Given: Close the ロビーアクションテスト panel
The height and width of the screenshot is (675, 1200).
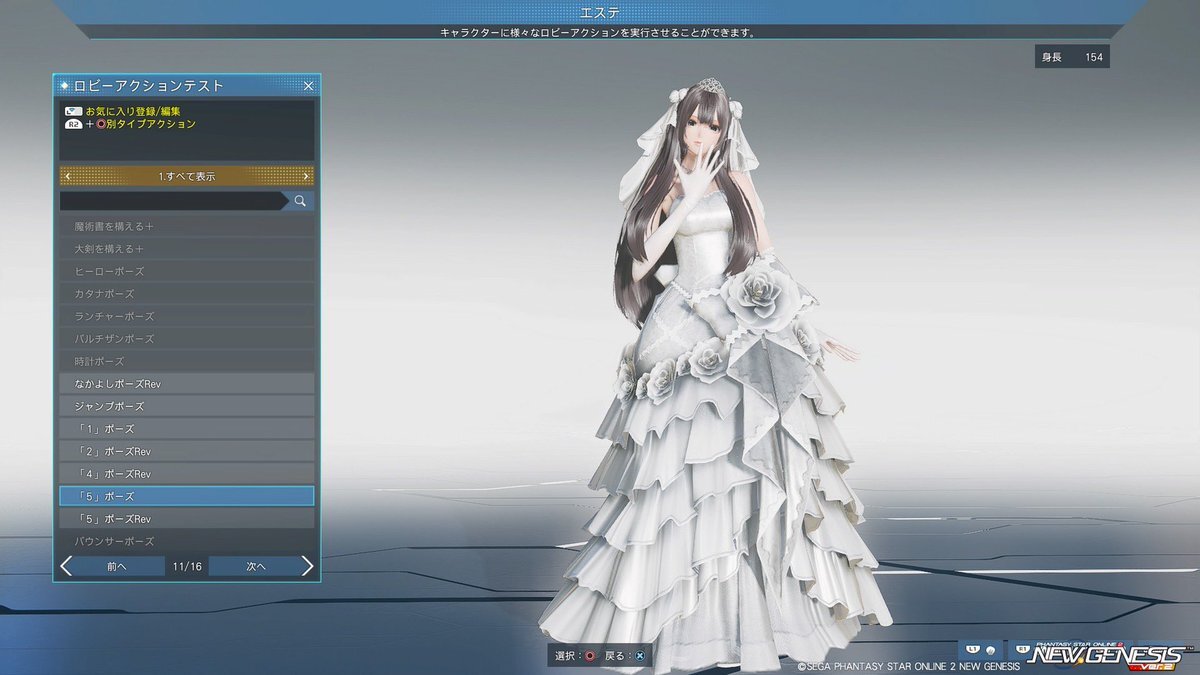Looking at the screenshot, I should pyautogui.click(x=308, y=86).
